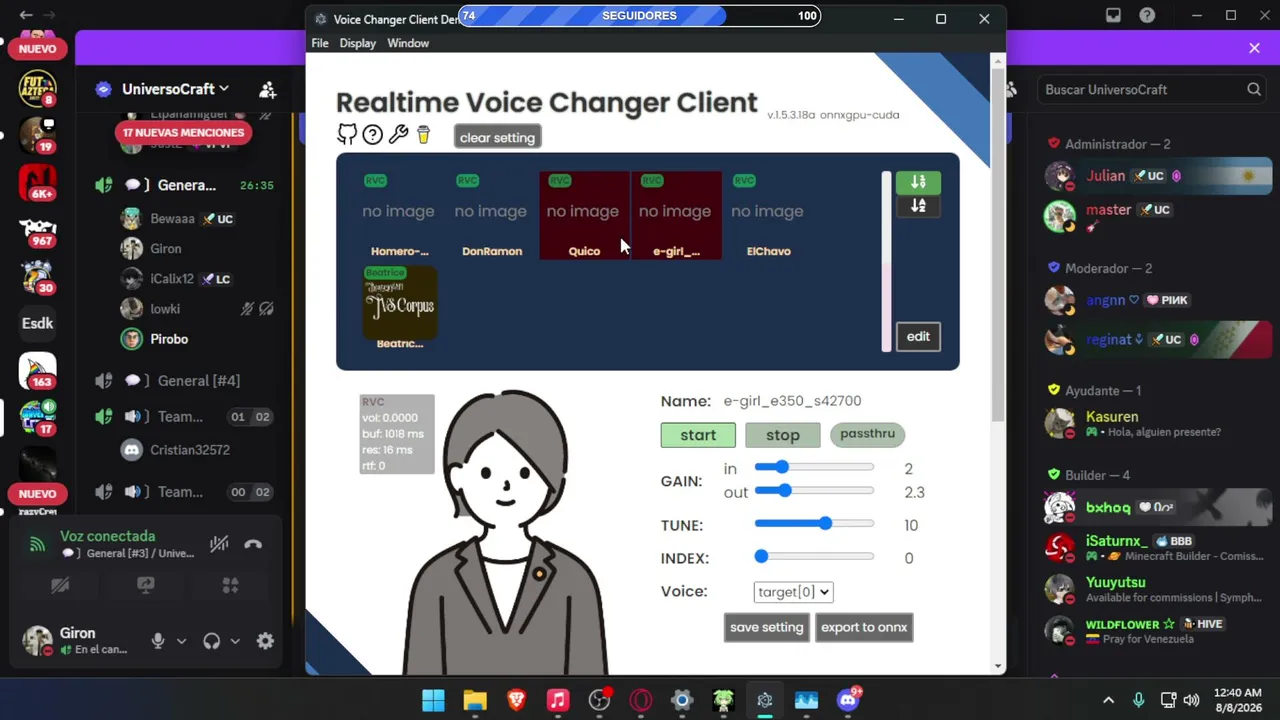Viewport: 1280px width, 720px height.
Task: Open the help question-mark icon
Action: pyautogui.click(x=372, y=134)
